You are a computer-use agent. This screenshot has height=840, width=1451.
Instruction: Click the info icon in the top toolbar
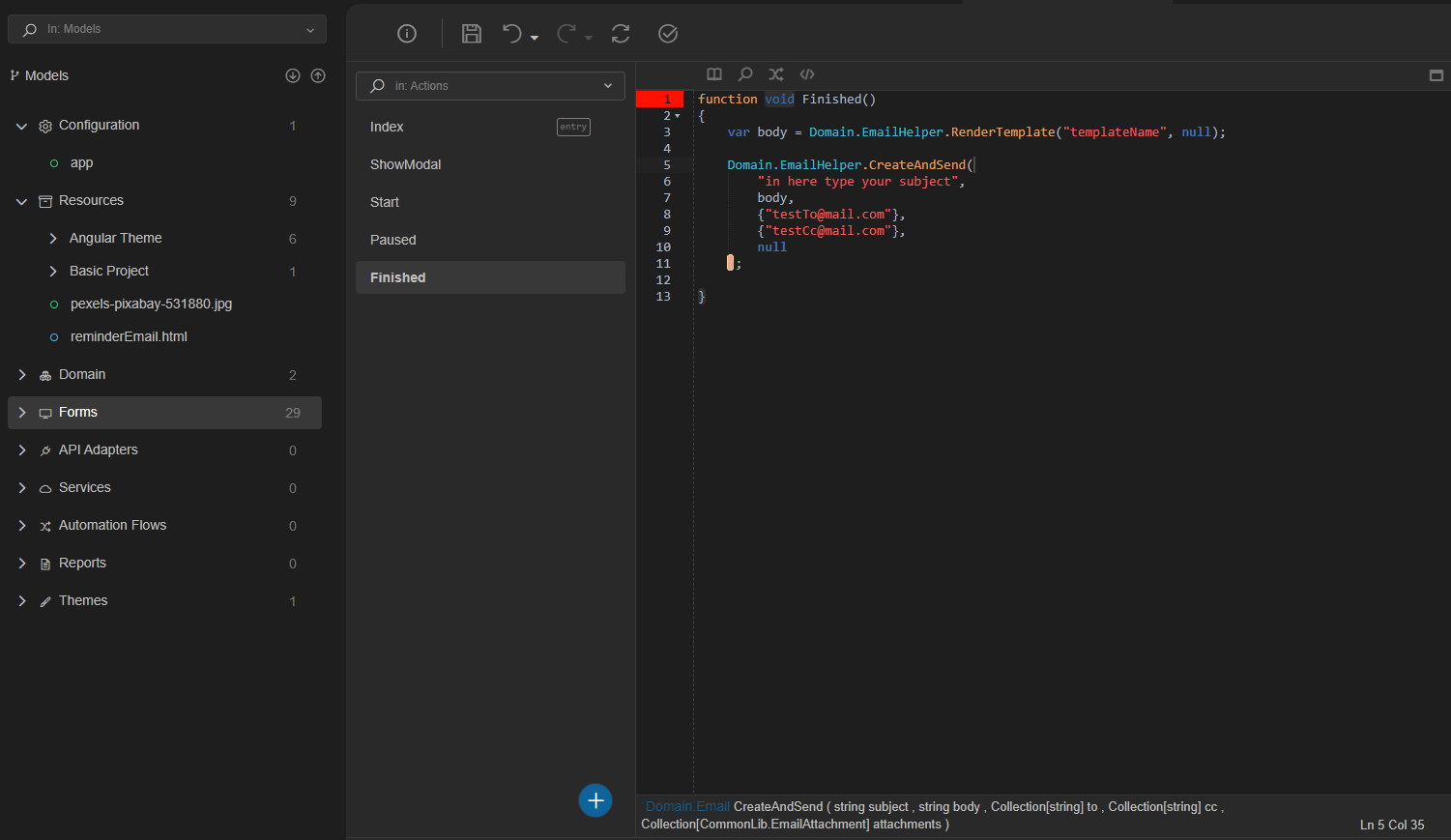coord(406,34)
